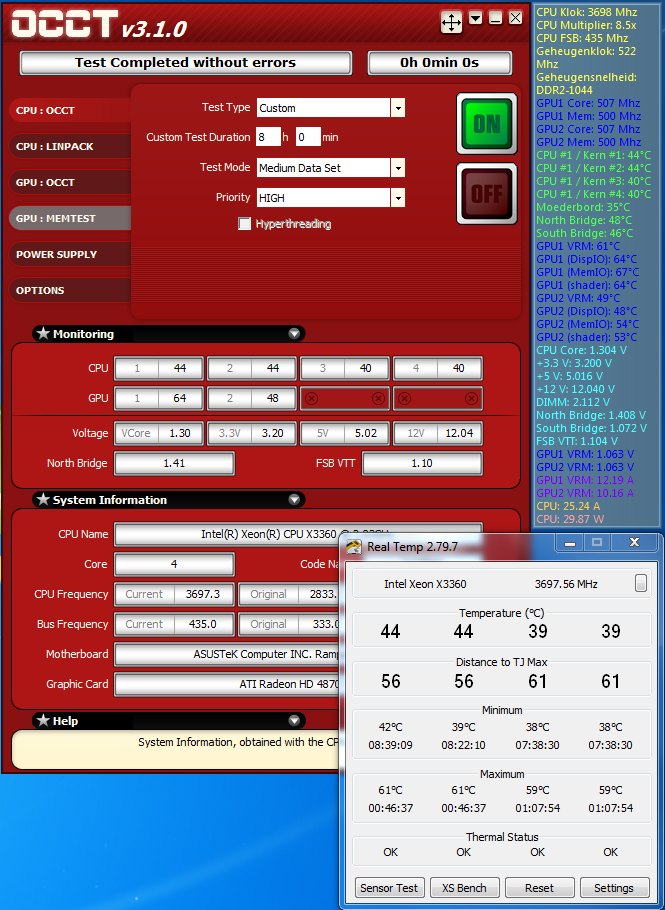Image resolution: width=665 pixels, height=910 pixels.
Task: Click the first Distance to TJ Max value
Action: point(391,681)
